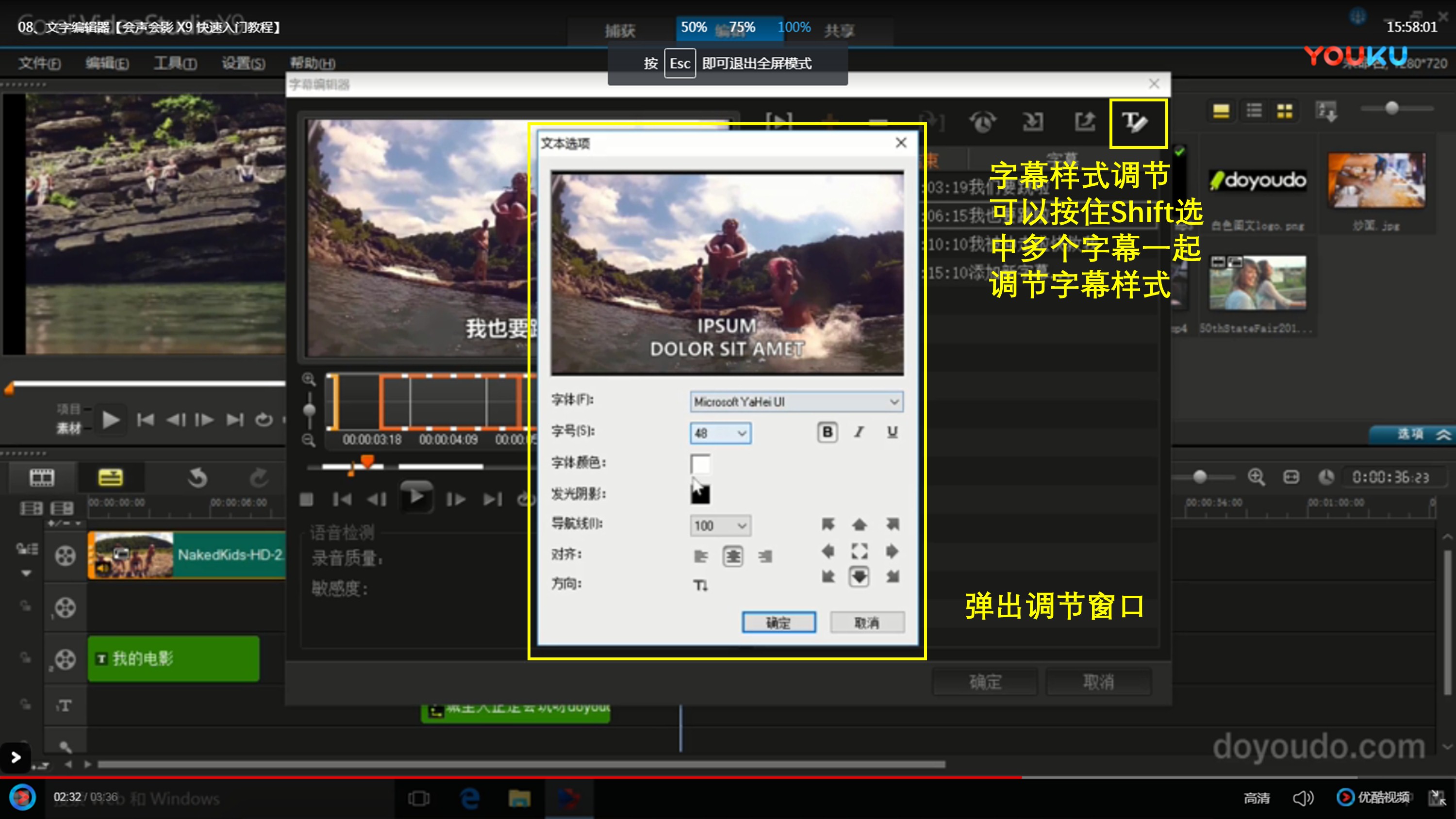The width and height of the screenshot is (1456, 819).
Task: Play the main preview video
Action: click(x=111, y=420)
